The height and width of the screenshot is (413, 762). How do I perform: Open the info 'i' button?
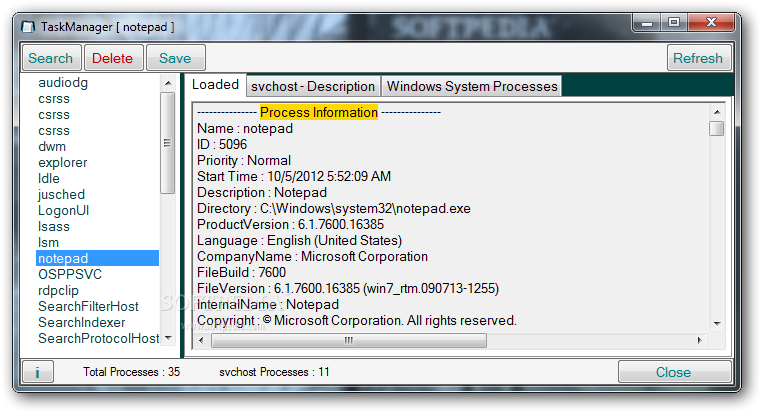pyautogui.click(x=37, y=372)
